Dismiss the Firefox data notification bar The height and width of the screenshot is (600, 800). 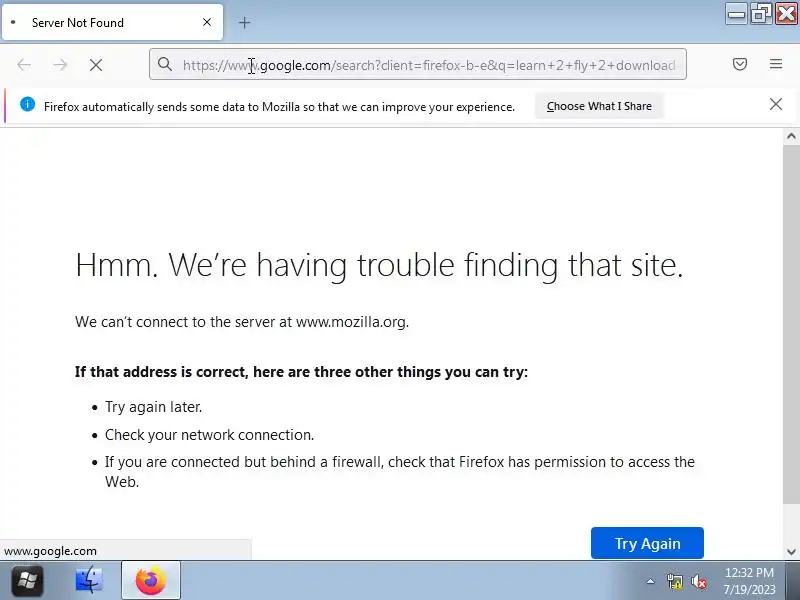click(x=776, y=104)
